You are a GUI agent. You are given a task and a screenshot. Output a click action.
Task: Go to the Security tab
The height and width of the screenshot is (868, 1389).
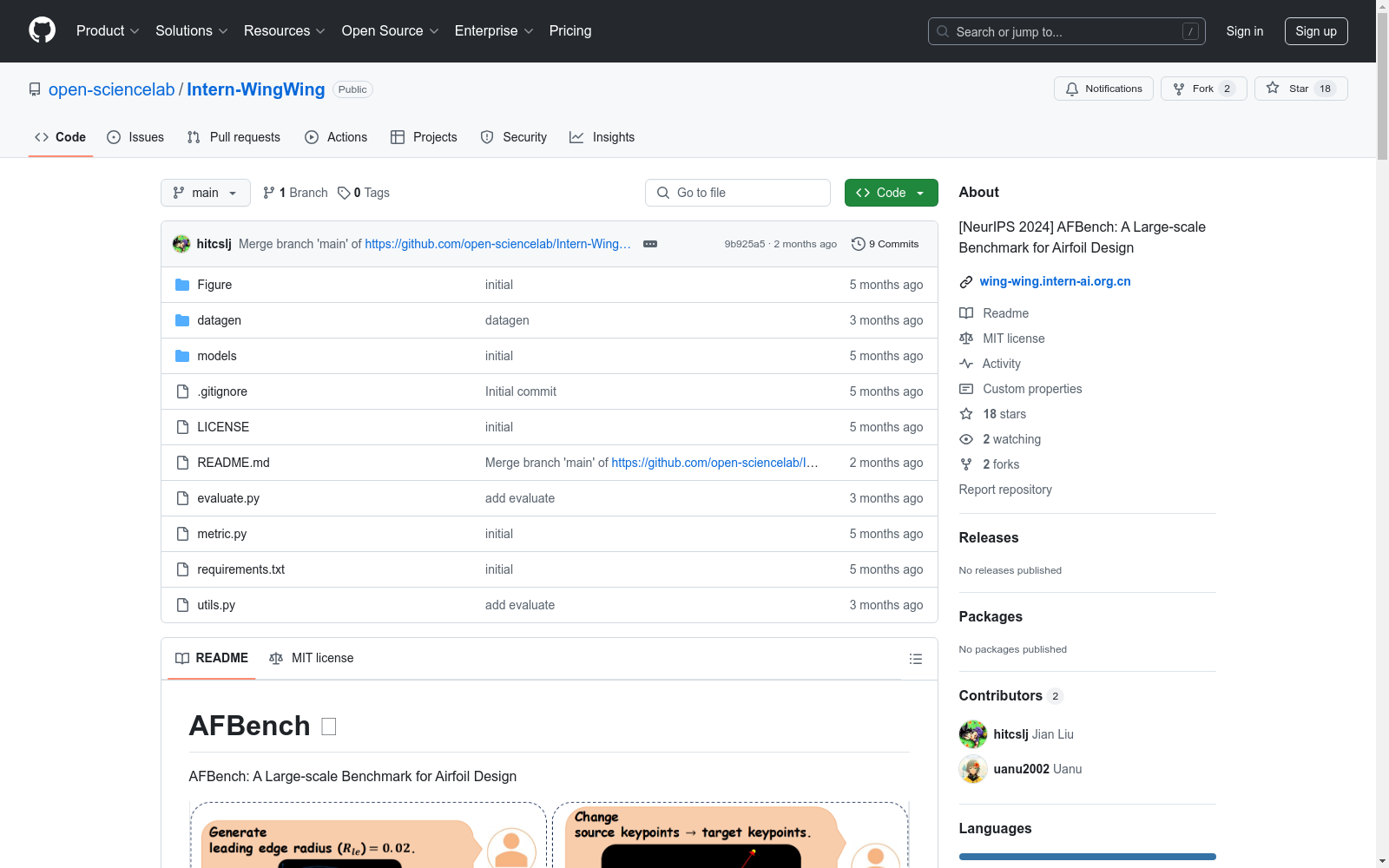click(514, 137)
